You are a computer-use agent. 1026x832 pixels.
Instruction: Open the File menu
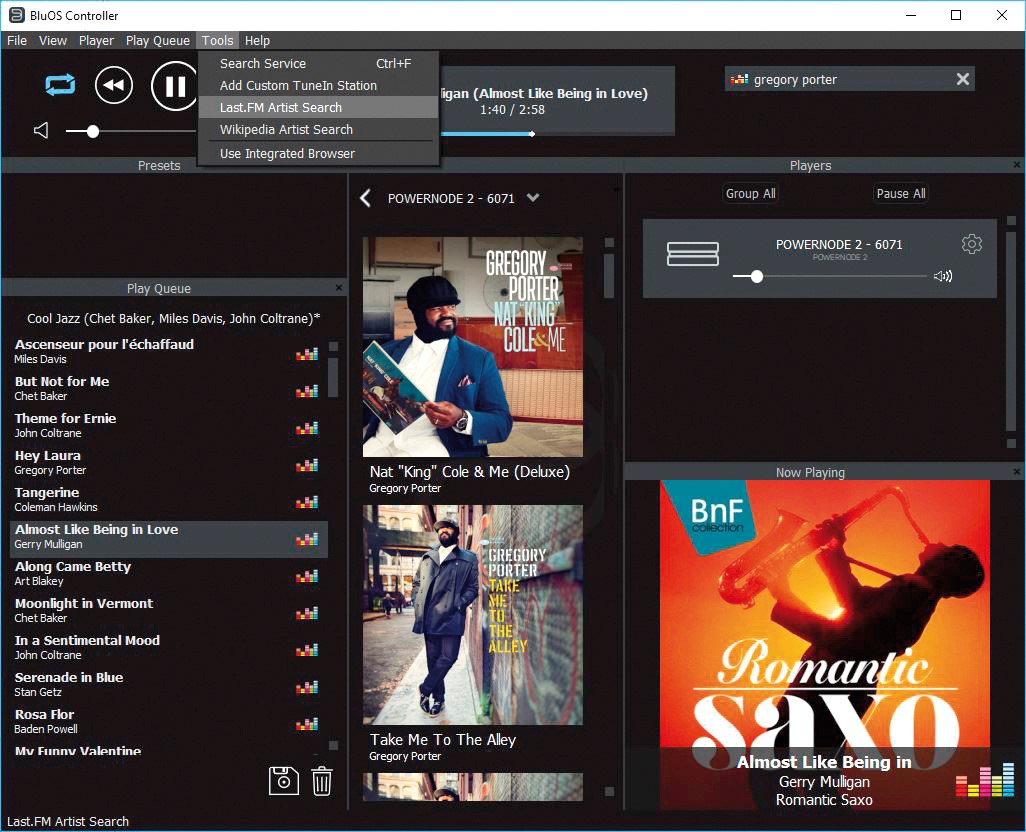click(x=17, y=41)
